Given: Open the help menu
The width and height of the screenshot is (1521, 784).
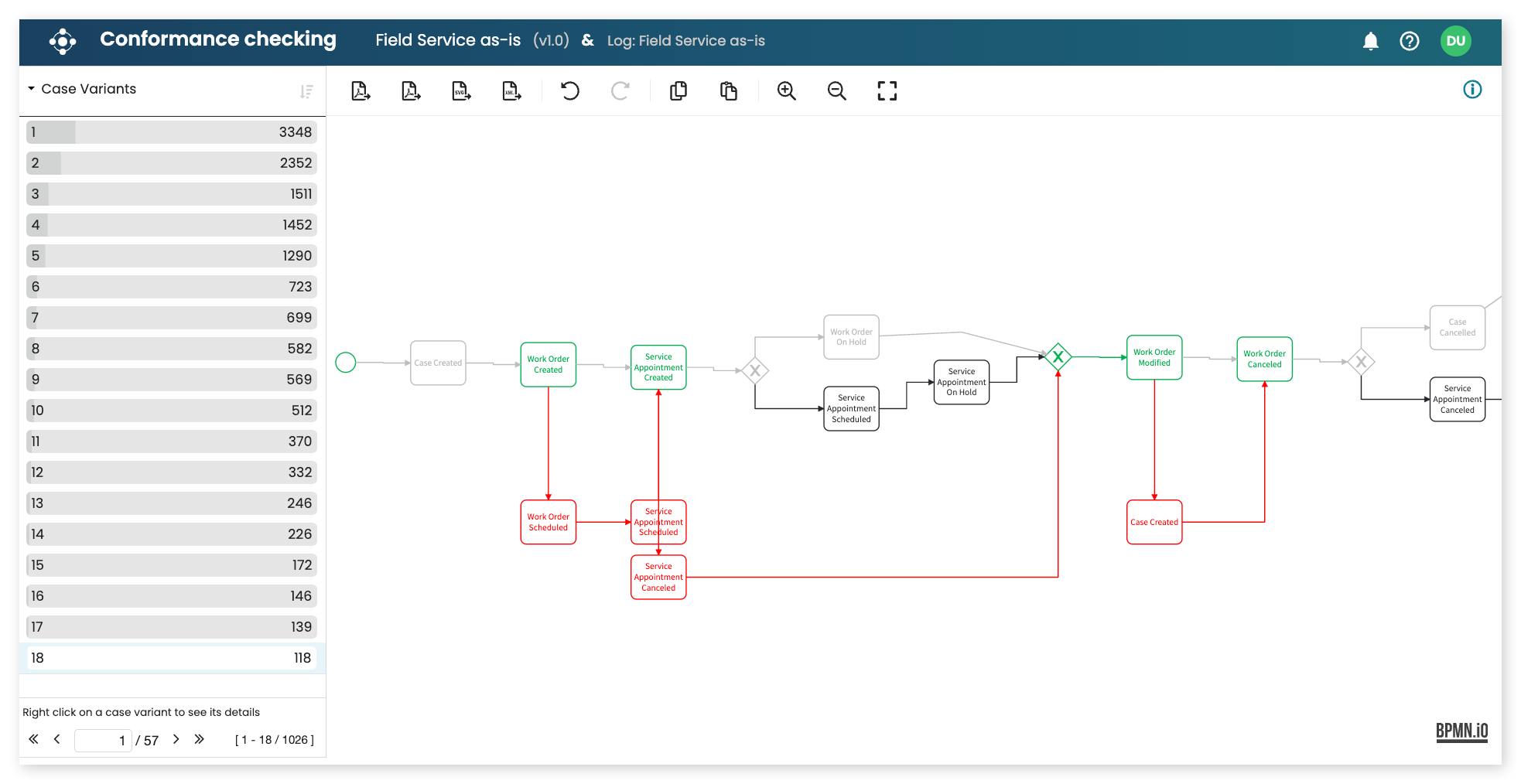Looking at the screenshot, I should 1410,41.
